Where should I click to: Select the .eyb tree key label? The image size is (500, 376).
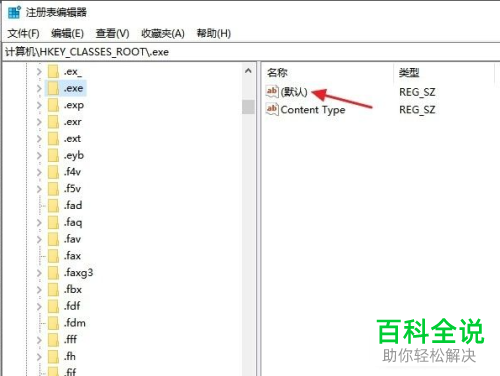[74, 156]
